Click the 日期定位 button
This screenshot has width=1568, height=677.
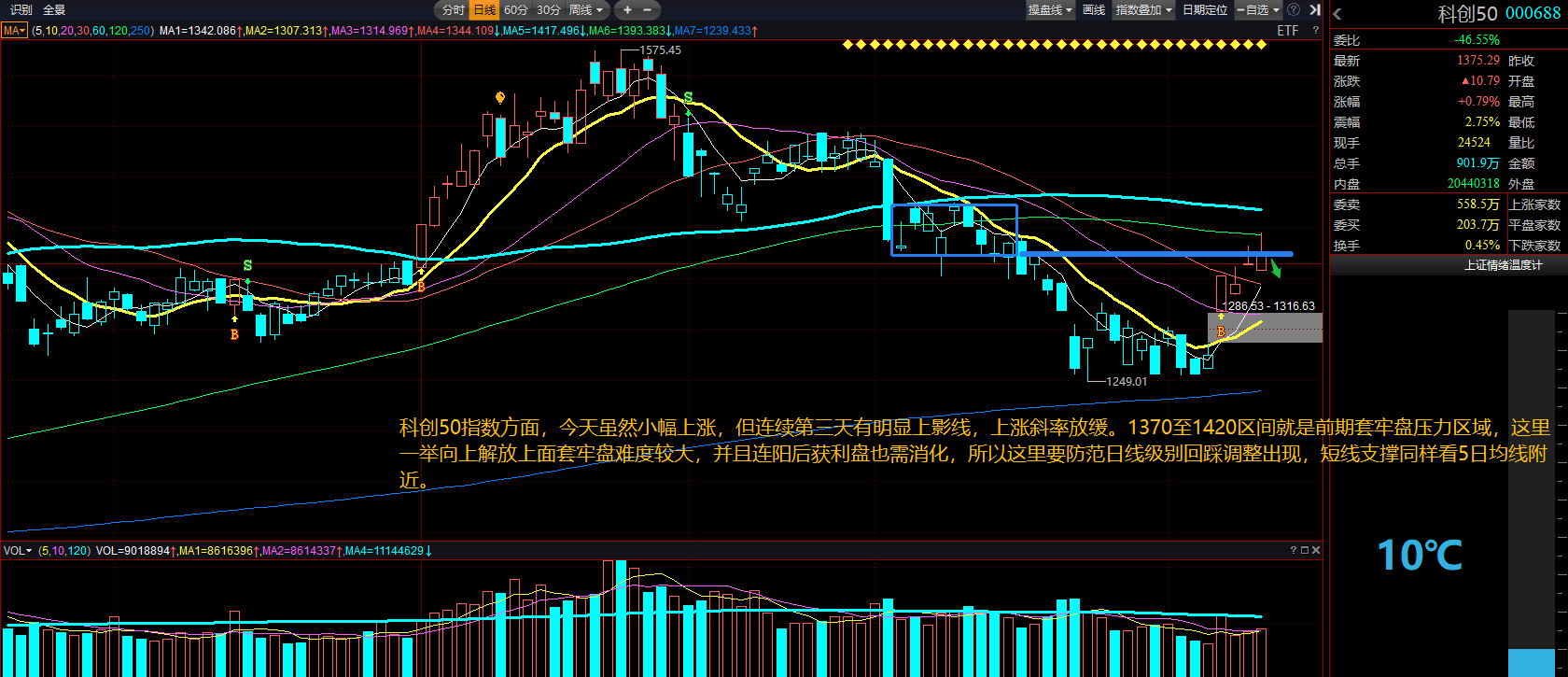click(x=1205, y=10)
